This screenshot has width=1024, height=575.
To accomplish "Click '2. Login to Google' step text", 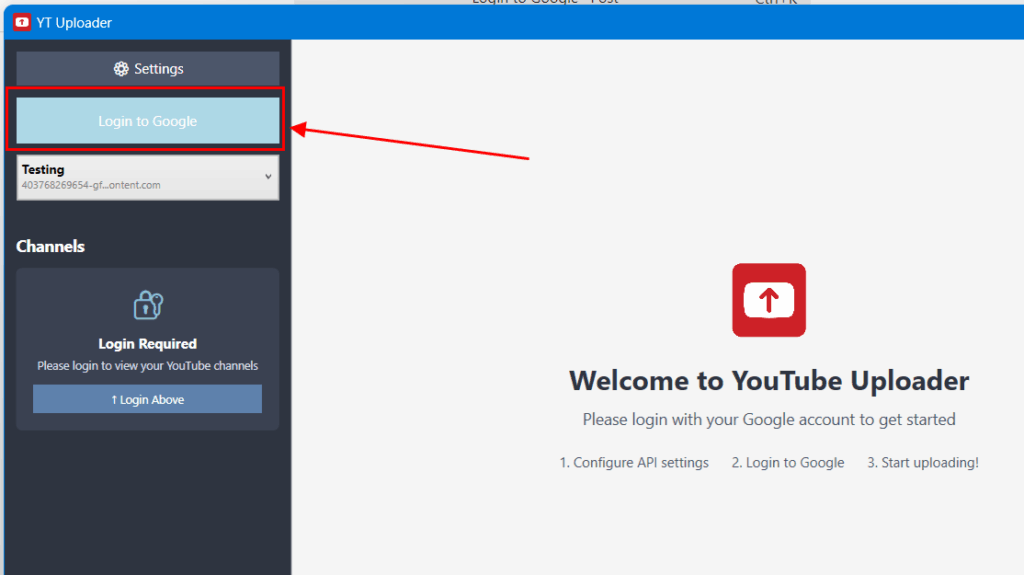I will (788, 463).
